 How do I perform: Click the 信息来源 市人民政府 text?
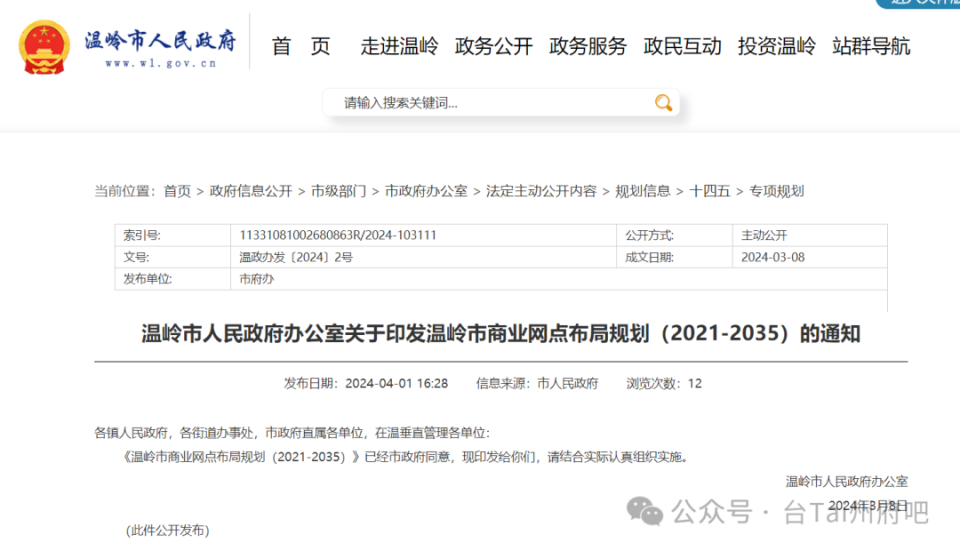coord(537,383)
